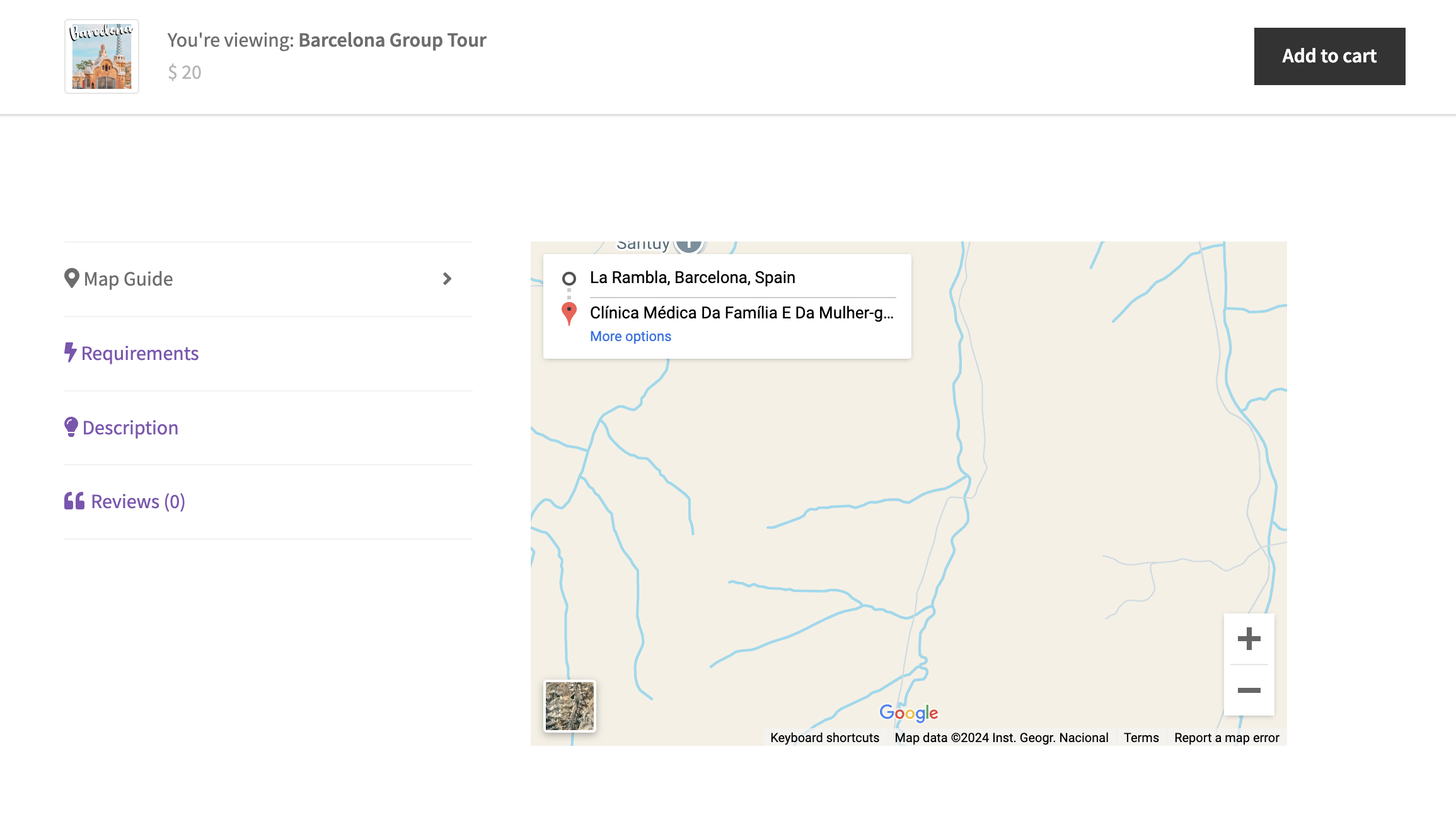Viewport: 1456px width, 836px height.
Task: Click the origin circle icon for La Rambla
Action: 569,278
